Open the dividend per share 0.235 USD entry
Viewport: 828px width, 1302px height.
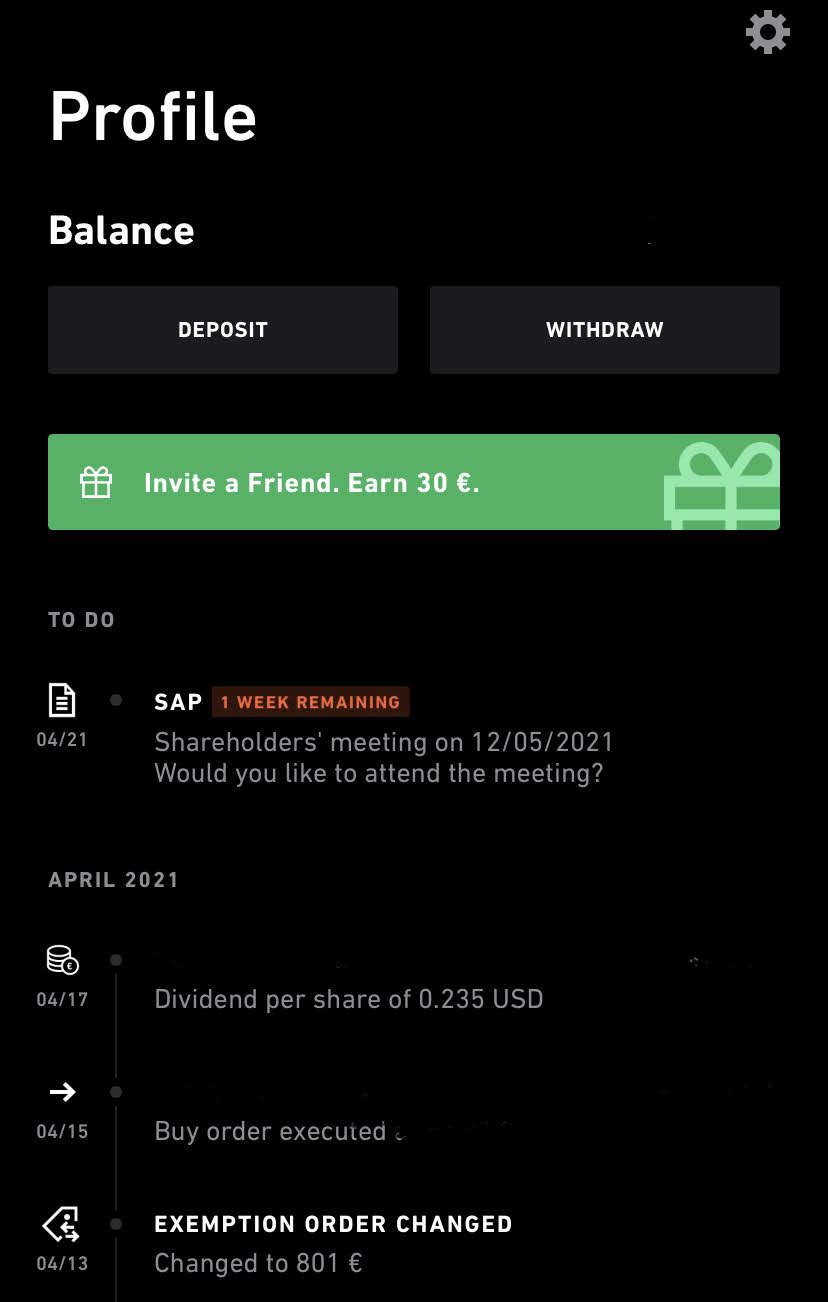[348, 999]
